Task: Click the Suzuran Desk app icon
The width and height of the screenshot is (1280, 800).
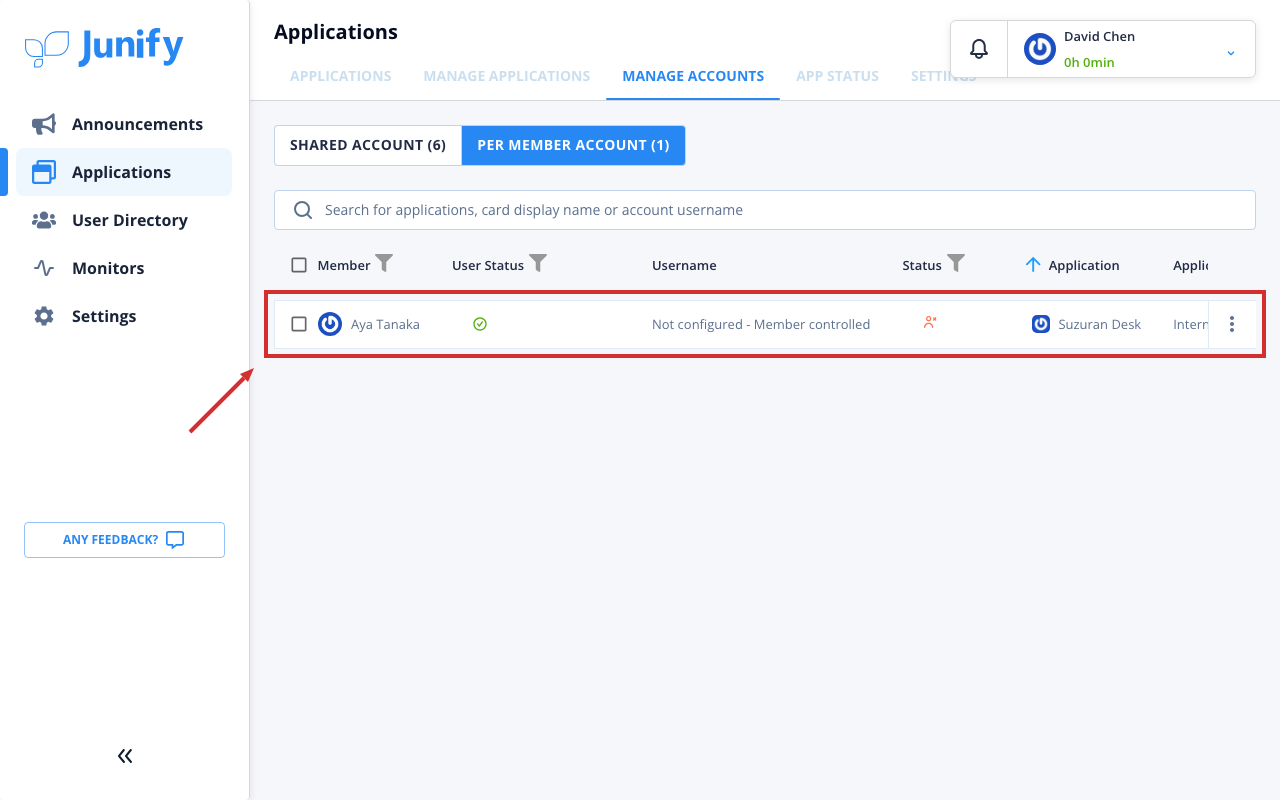Action: (1041, 324)
